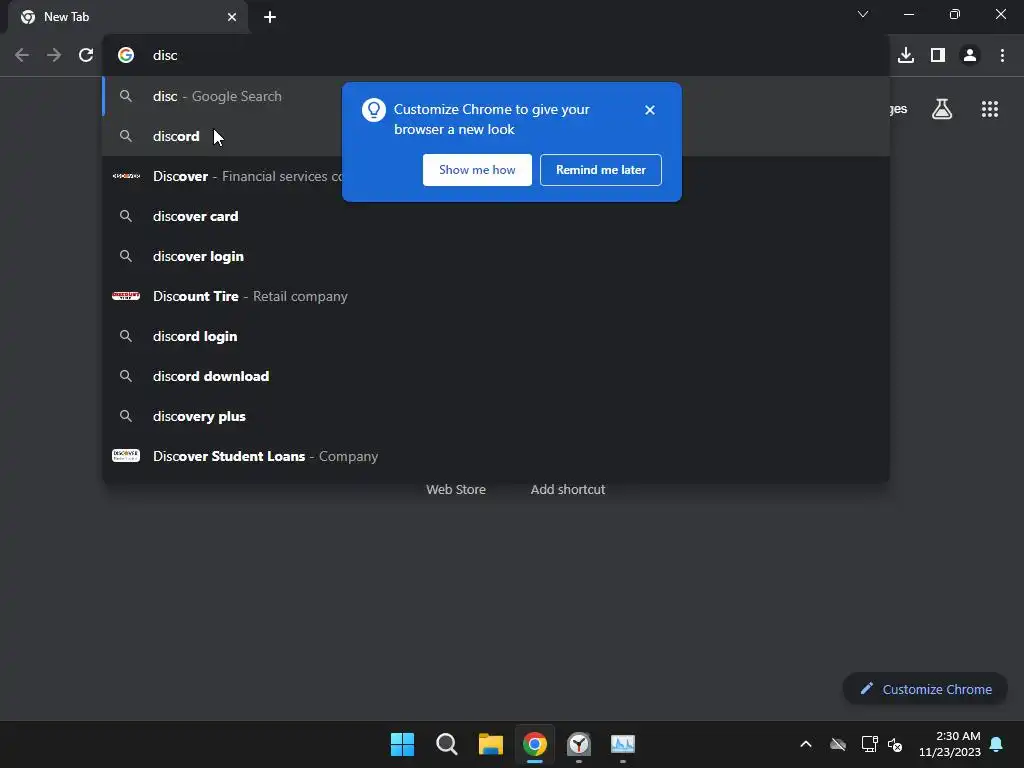Choose 'discord download' suggestion
The image size is (1024, 768).
click(496, 376)
